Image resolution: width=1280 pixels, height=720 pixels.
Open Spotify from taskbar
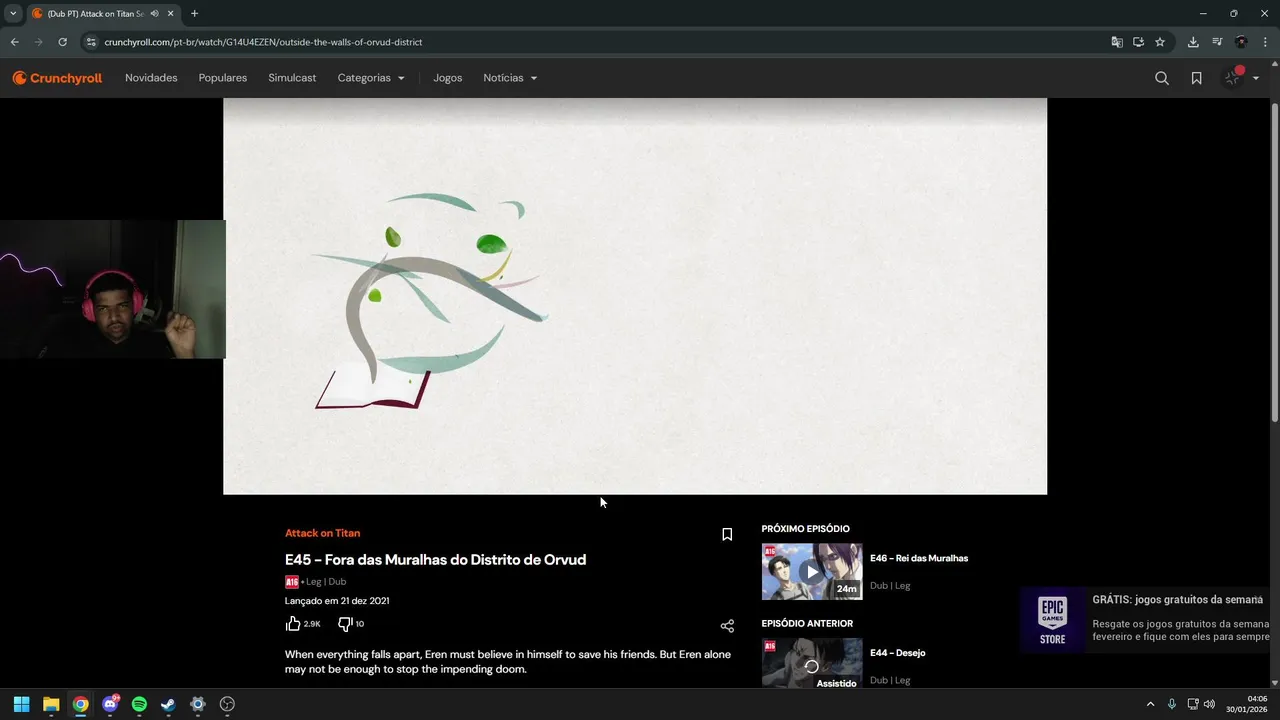tap(139, 704)
